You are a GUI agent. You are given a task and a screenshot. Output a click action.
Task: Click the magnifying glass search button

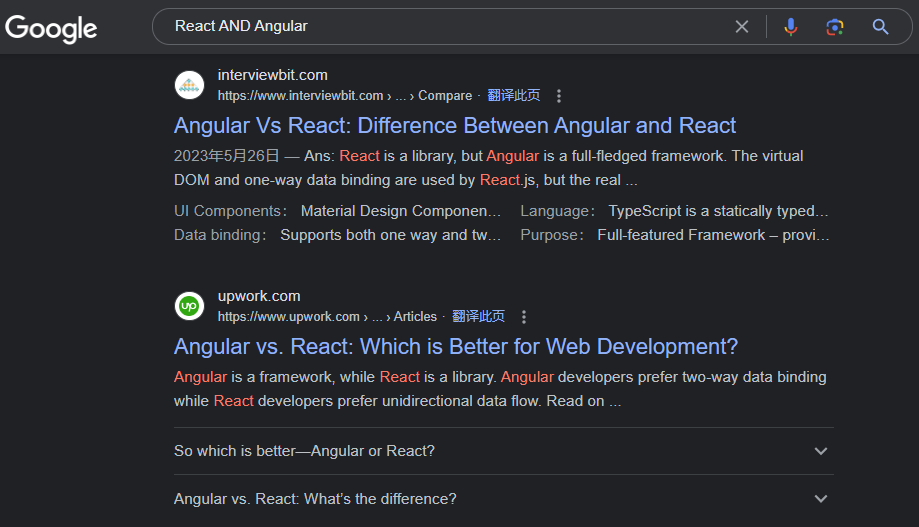880,26
